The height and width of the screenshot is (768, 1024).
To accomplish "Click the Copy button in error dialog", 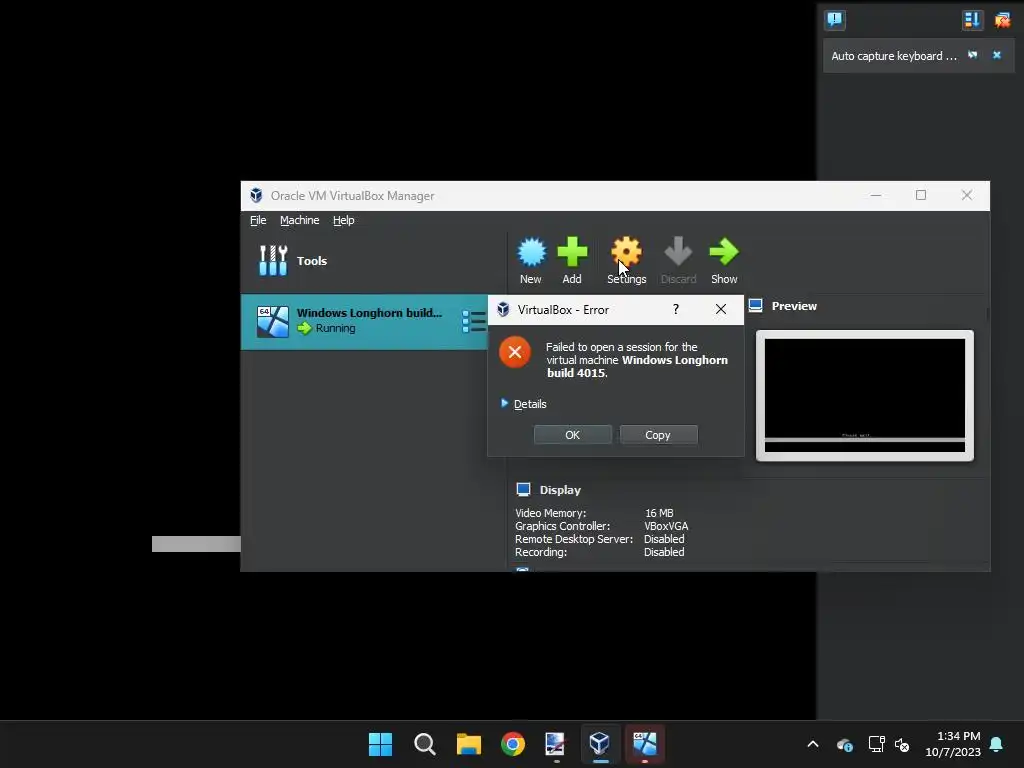I will 658,435.
